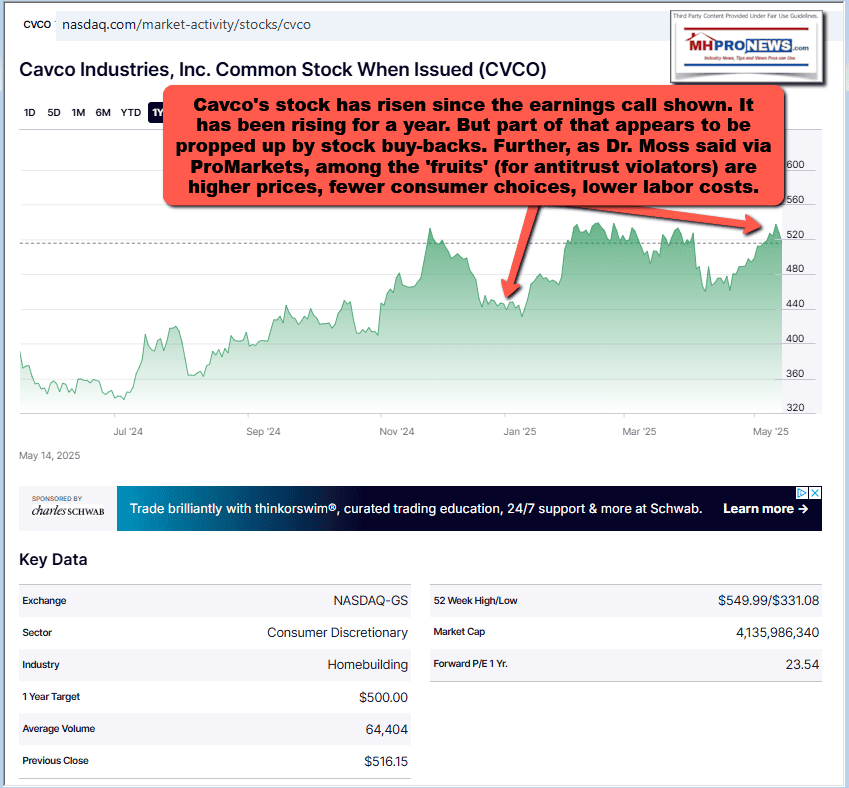
Task: Select the Homebuilding industry value
Action: (368, 665)
